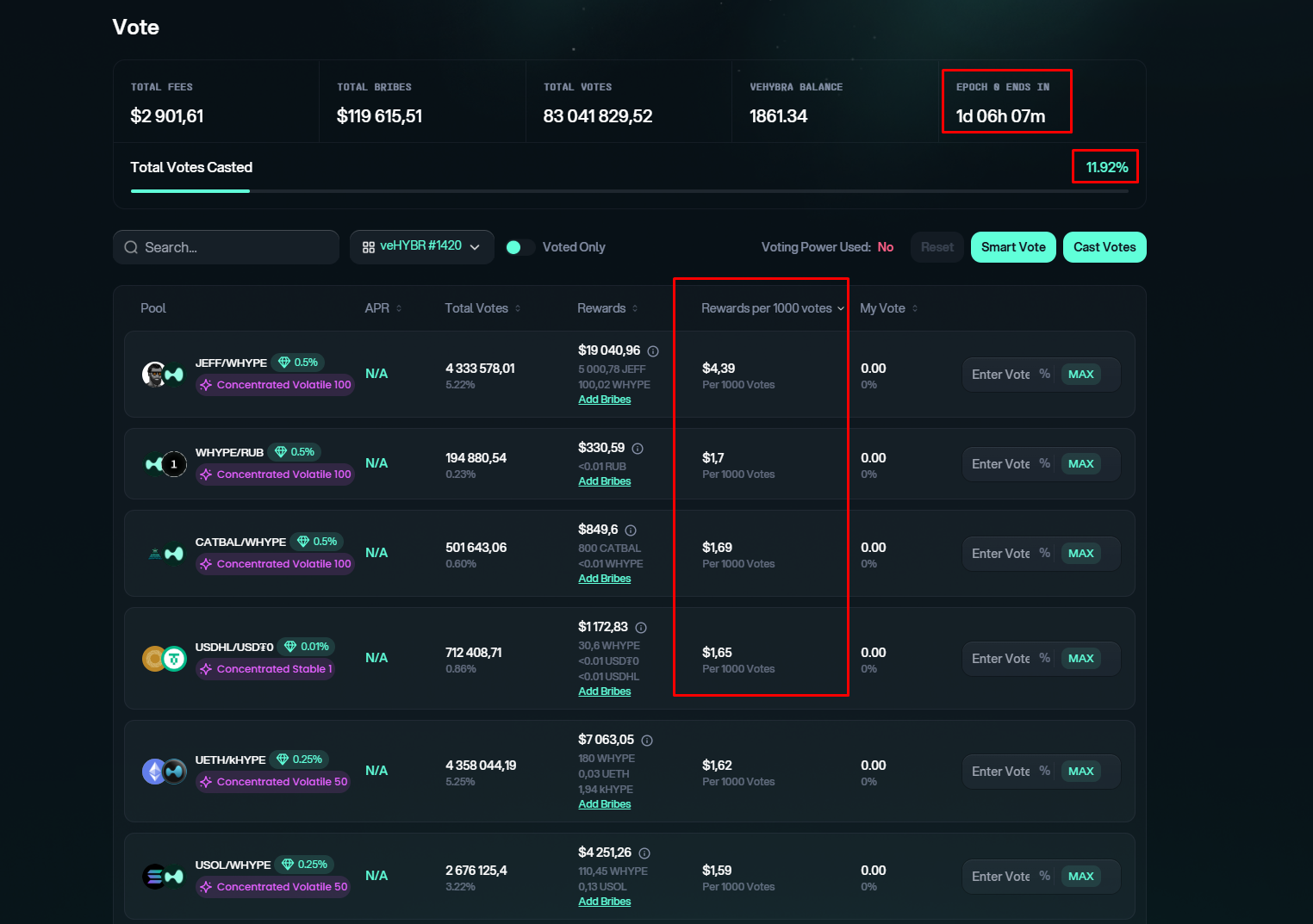Screen dimensions: 1313x924
Task: Click the JEFF/WHYPE pool token icon
Action: 163,375
